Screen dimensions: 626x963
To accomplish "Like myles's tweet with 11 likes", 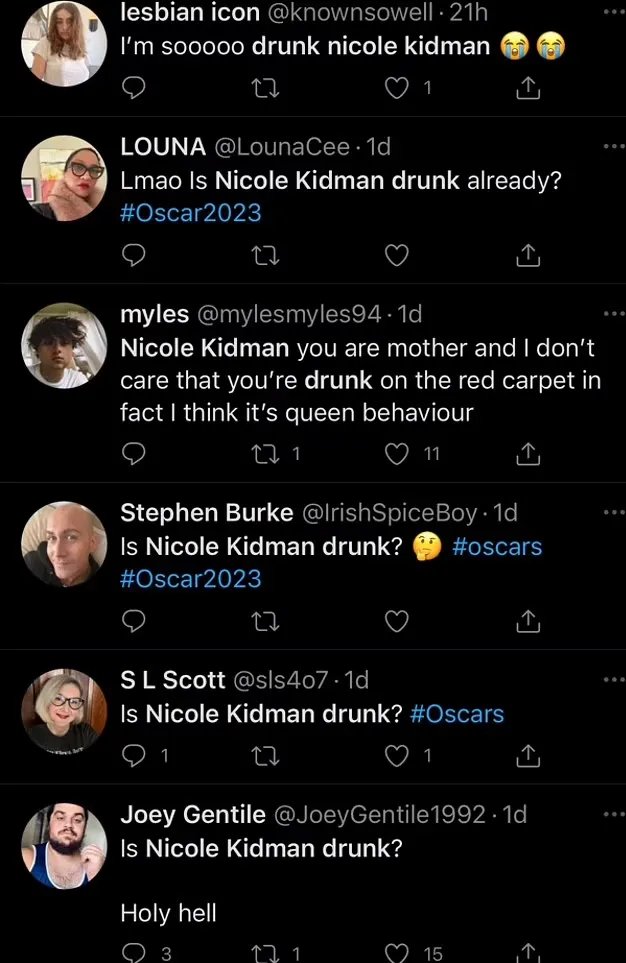I will (397, 455).
